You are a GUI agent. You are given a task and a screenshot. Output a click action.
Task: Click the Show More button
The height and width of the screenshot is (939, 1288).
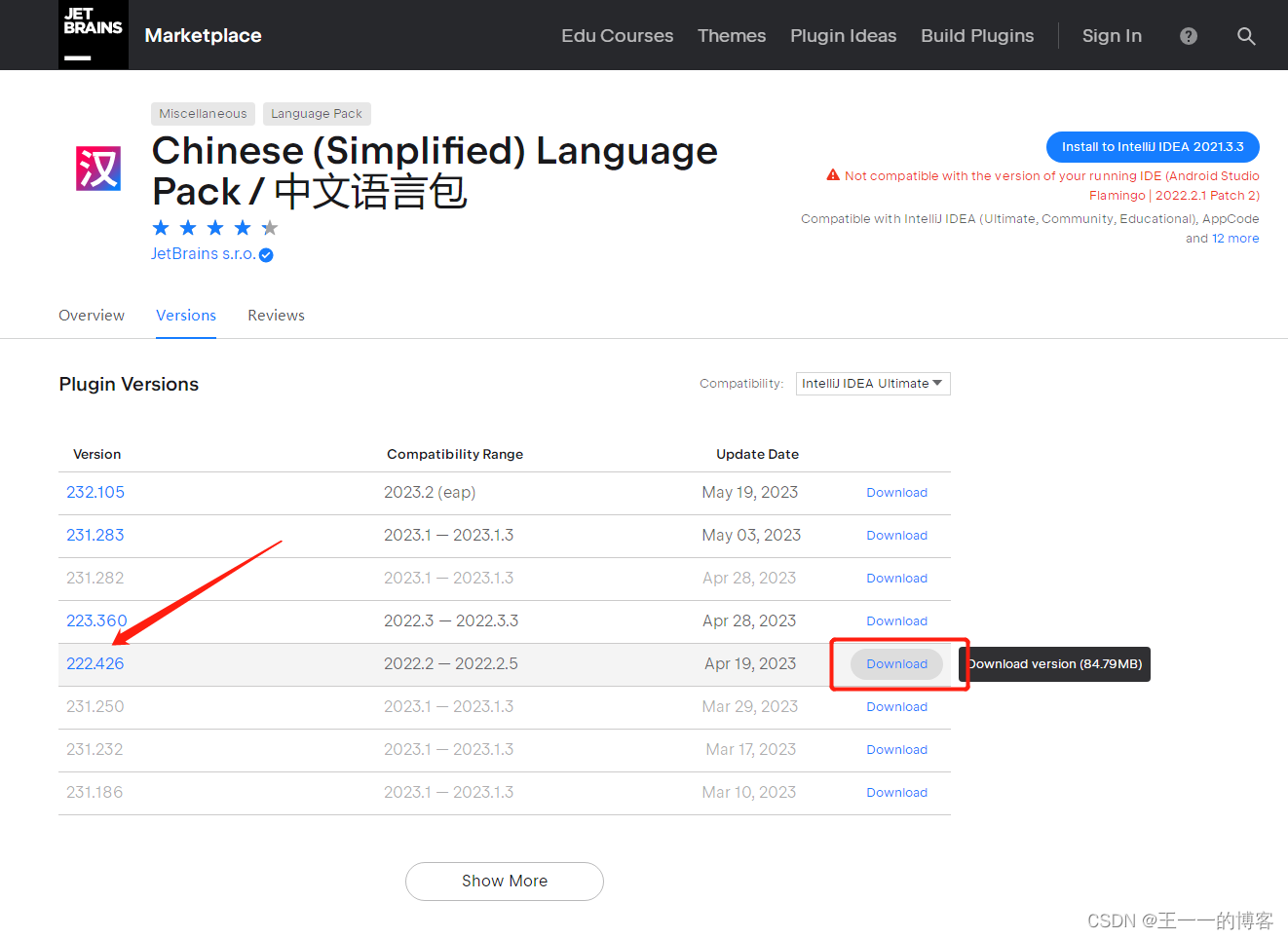point(505,882)
